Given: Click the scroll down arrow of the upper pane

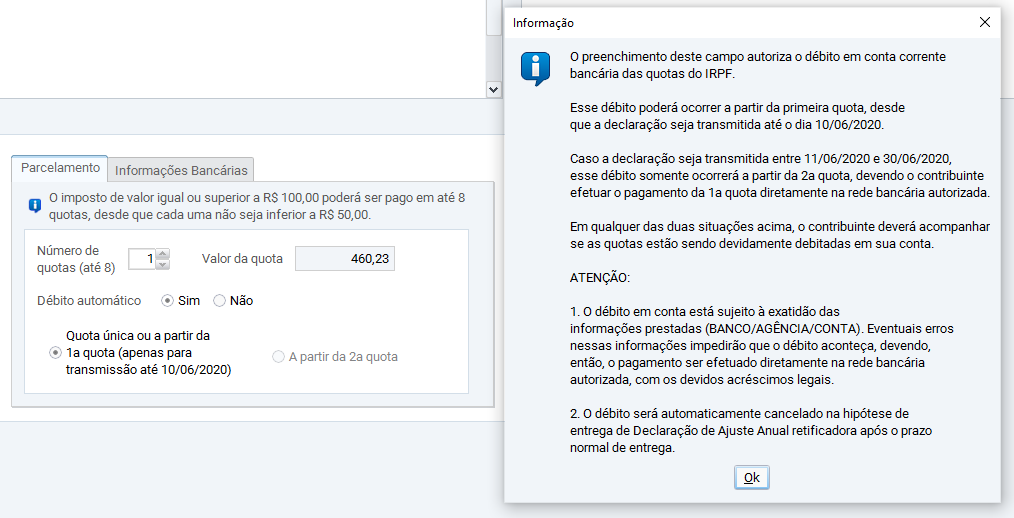Looking at the screenshot, I should click(493, 89).
